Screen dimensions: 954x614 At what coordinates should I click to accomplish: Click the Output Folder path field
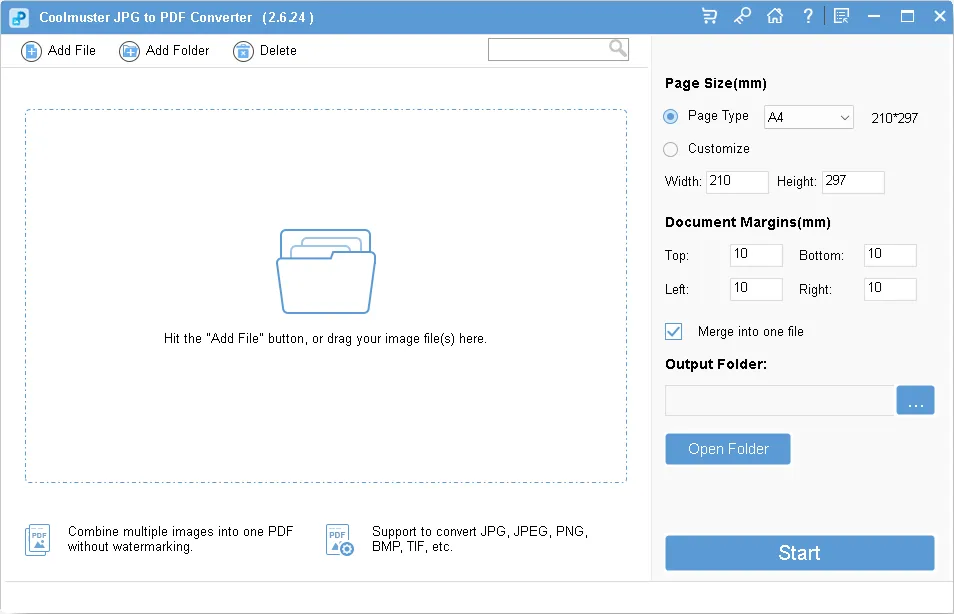(x=779, y=401)
